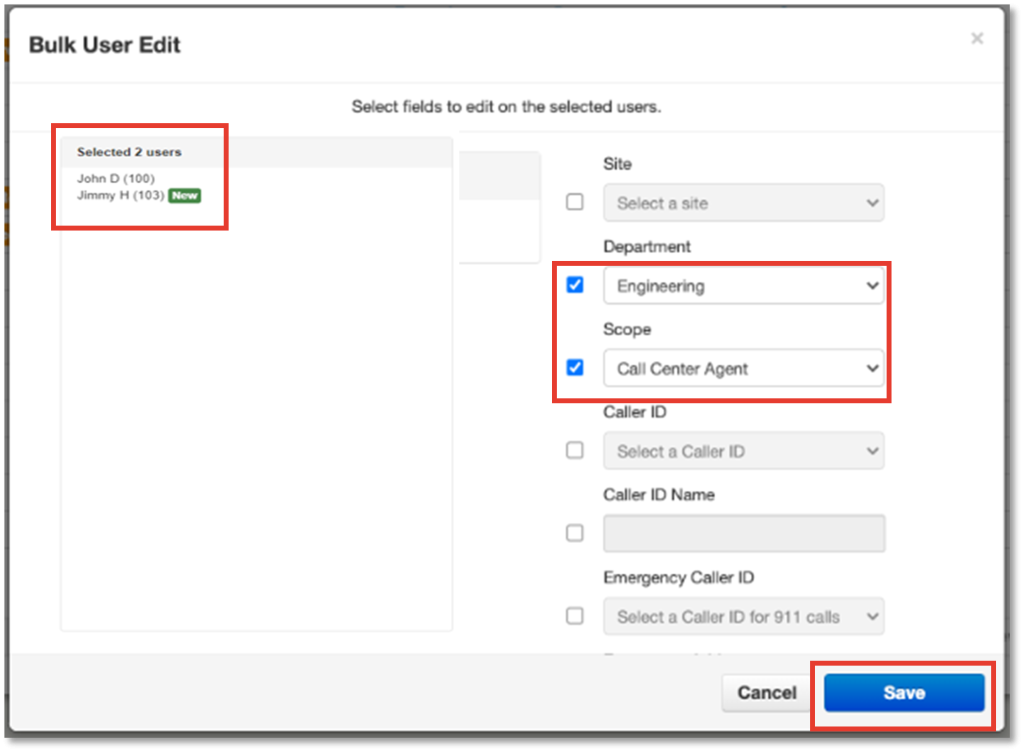Expand the Department dropdown showing Engineering

743,286
